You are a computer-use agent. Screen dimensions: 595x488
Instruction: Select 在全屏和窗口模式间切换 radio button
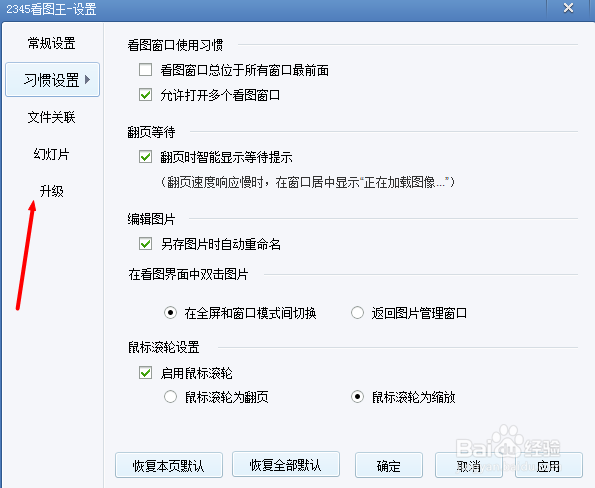tap(170, 313)
